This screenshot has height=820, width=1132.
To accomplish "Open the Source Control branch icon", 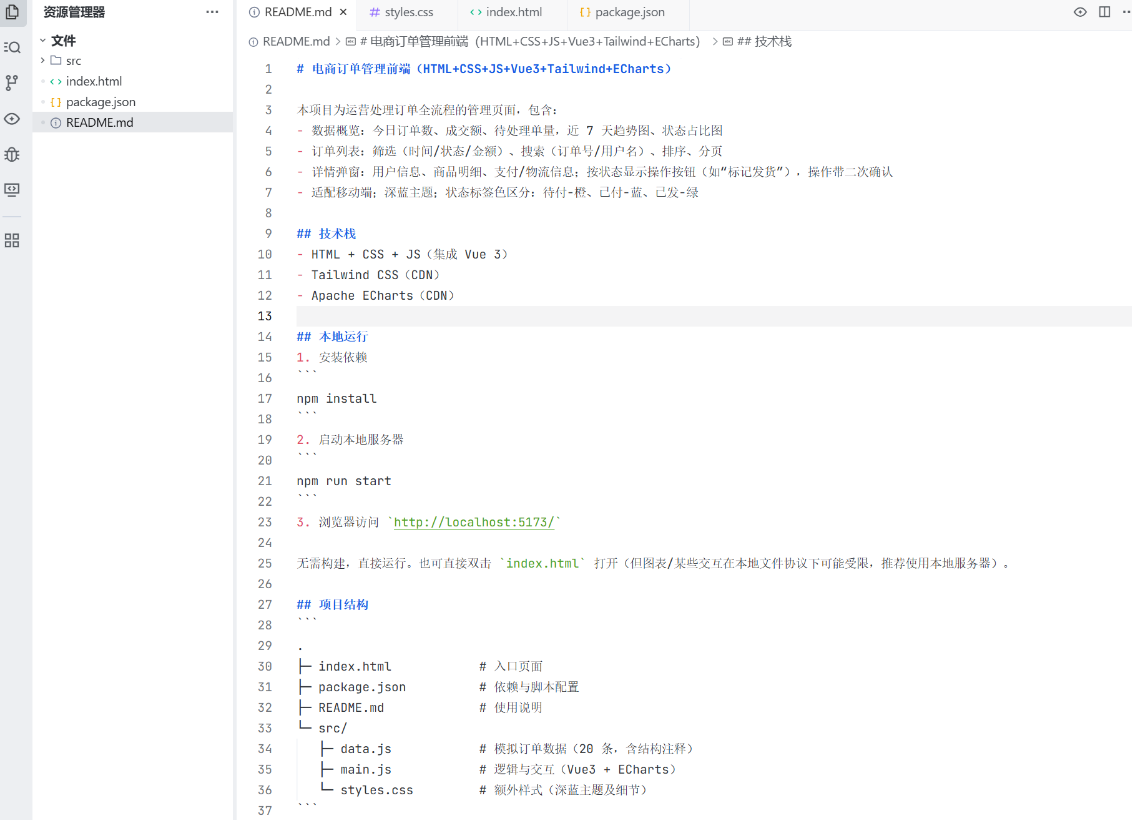I will pyautogui.click(x=12, y=83).
